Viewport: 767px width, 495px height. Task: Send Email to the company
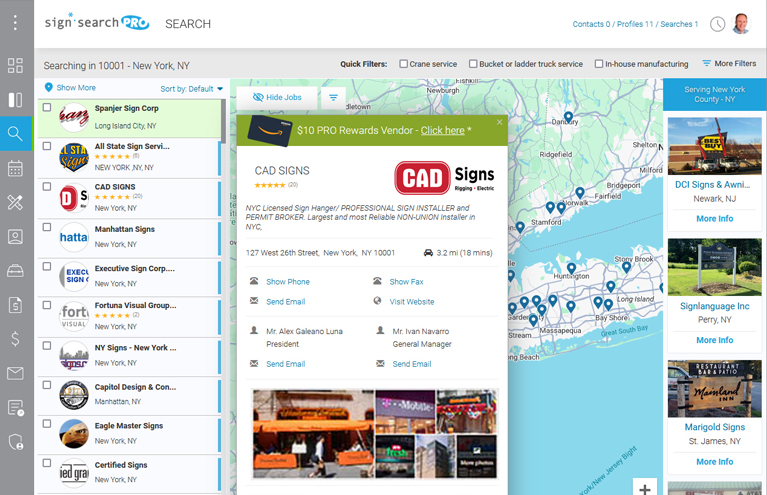tap(285, 302)
